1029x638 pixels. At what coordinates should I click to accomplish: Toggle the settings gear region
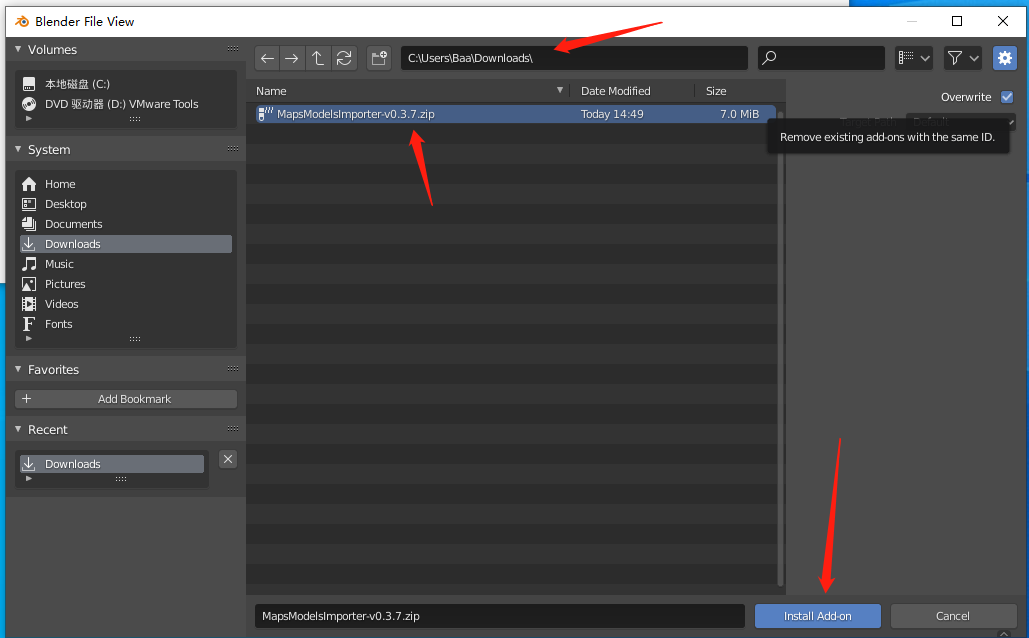coord(1004,58)
